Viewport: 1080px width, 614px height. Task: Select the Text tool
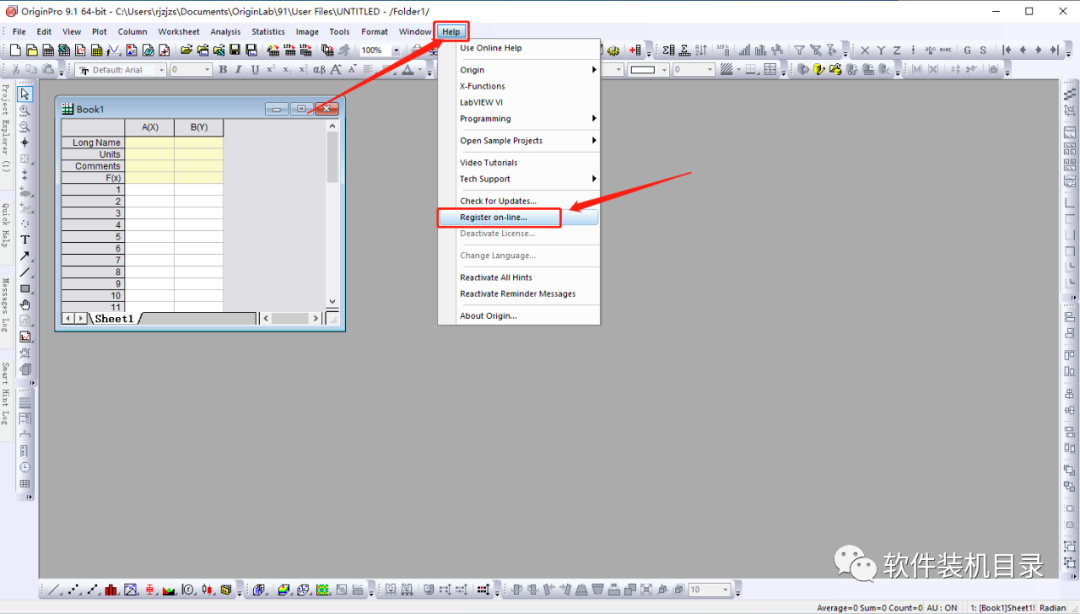click(x=25, y=240)
